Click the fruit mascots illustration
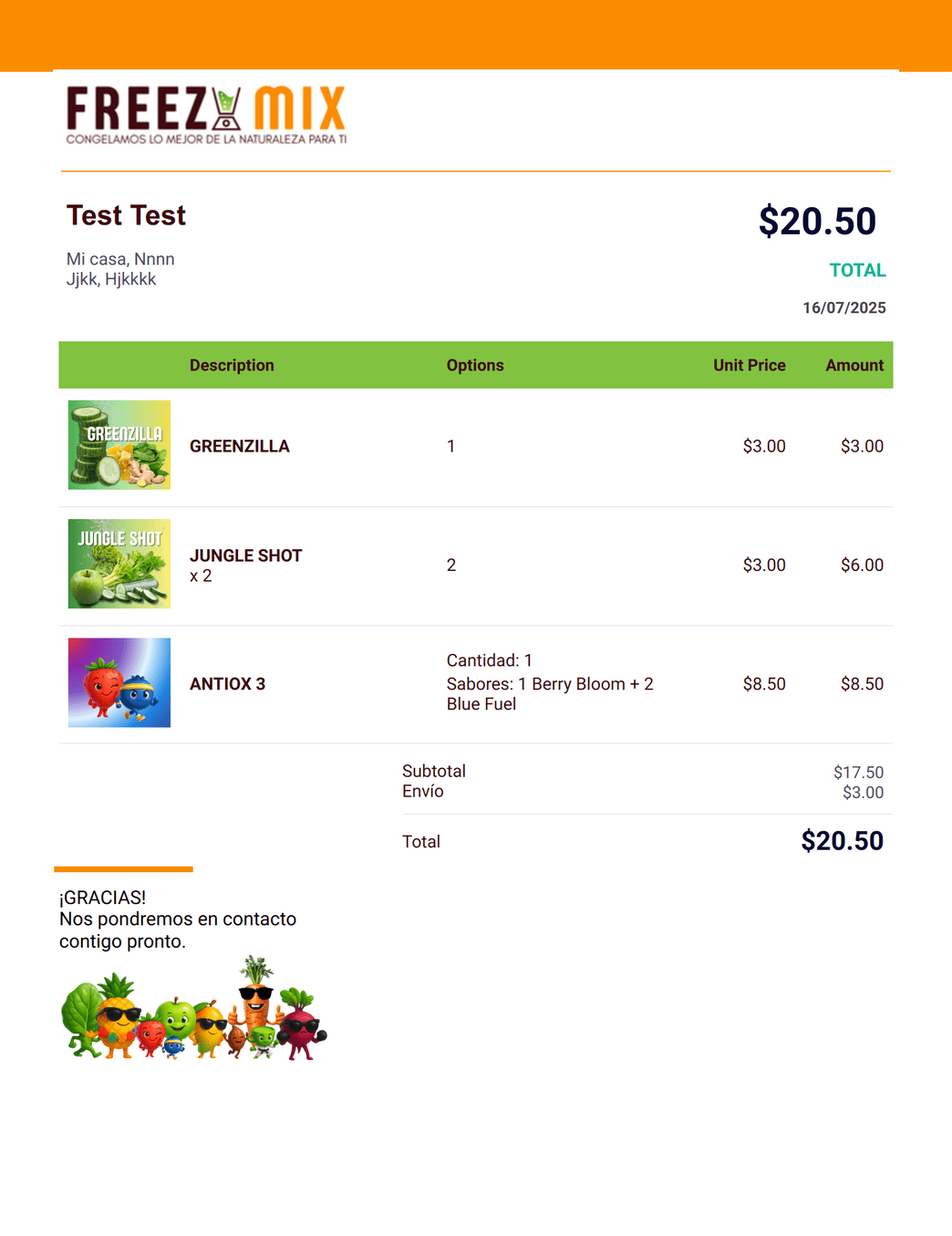Viewport: 952px width, 1236px height. coord(194,1008)
